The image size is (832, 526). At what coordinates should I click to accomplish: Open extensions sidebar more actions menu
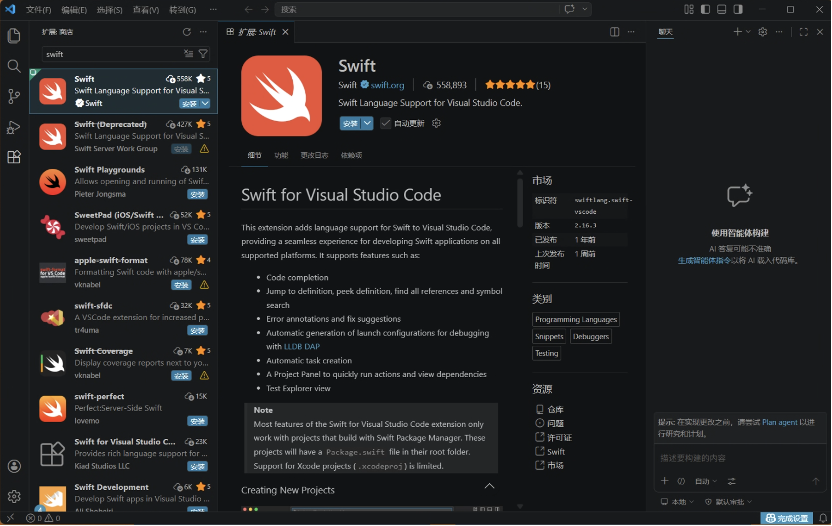[203, 32]
